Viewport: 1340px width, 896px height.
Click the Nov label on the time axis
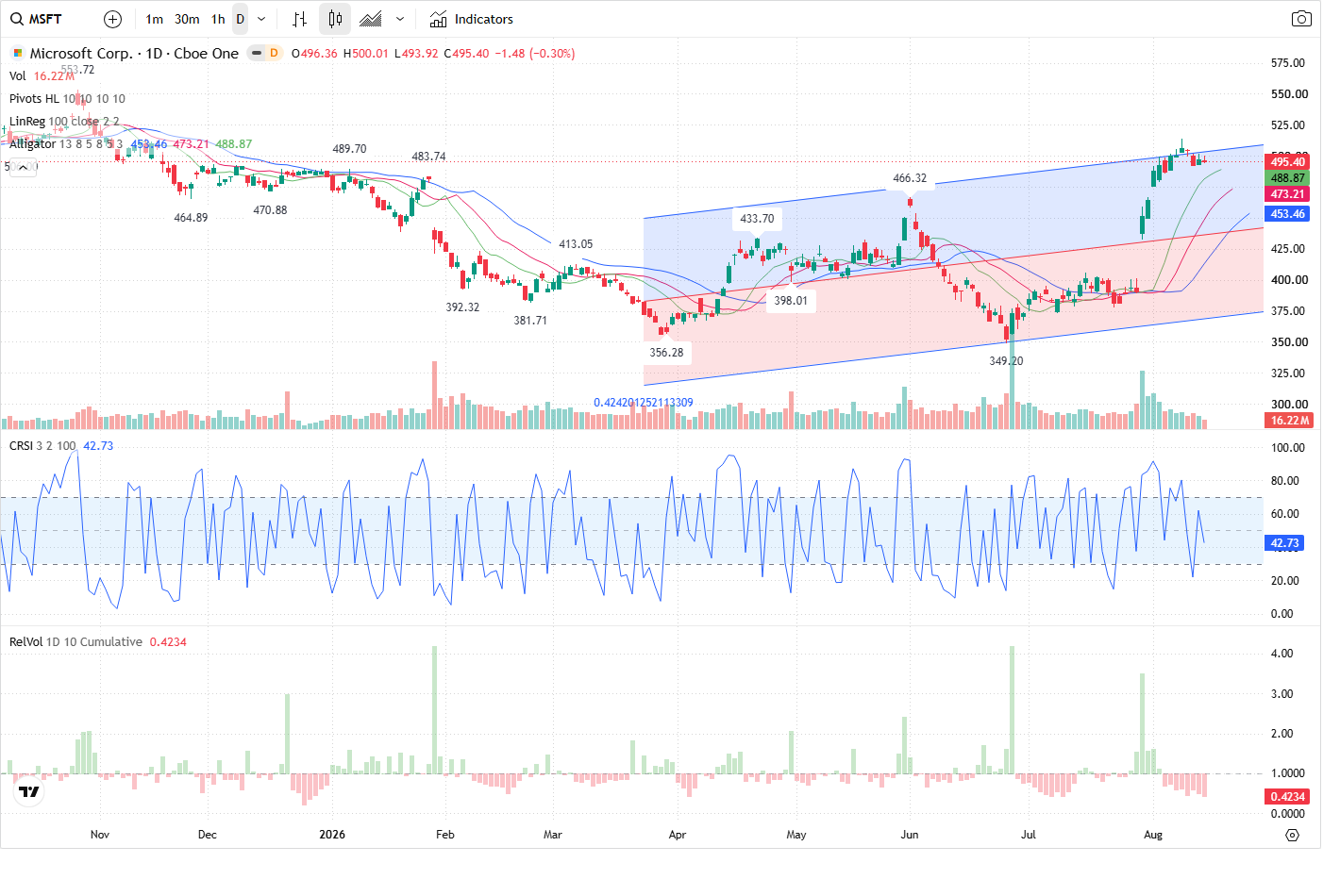(x=100, y=835)
